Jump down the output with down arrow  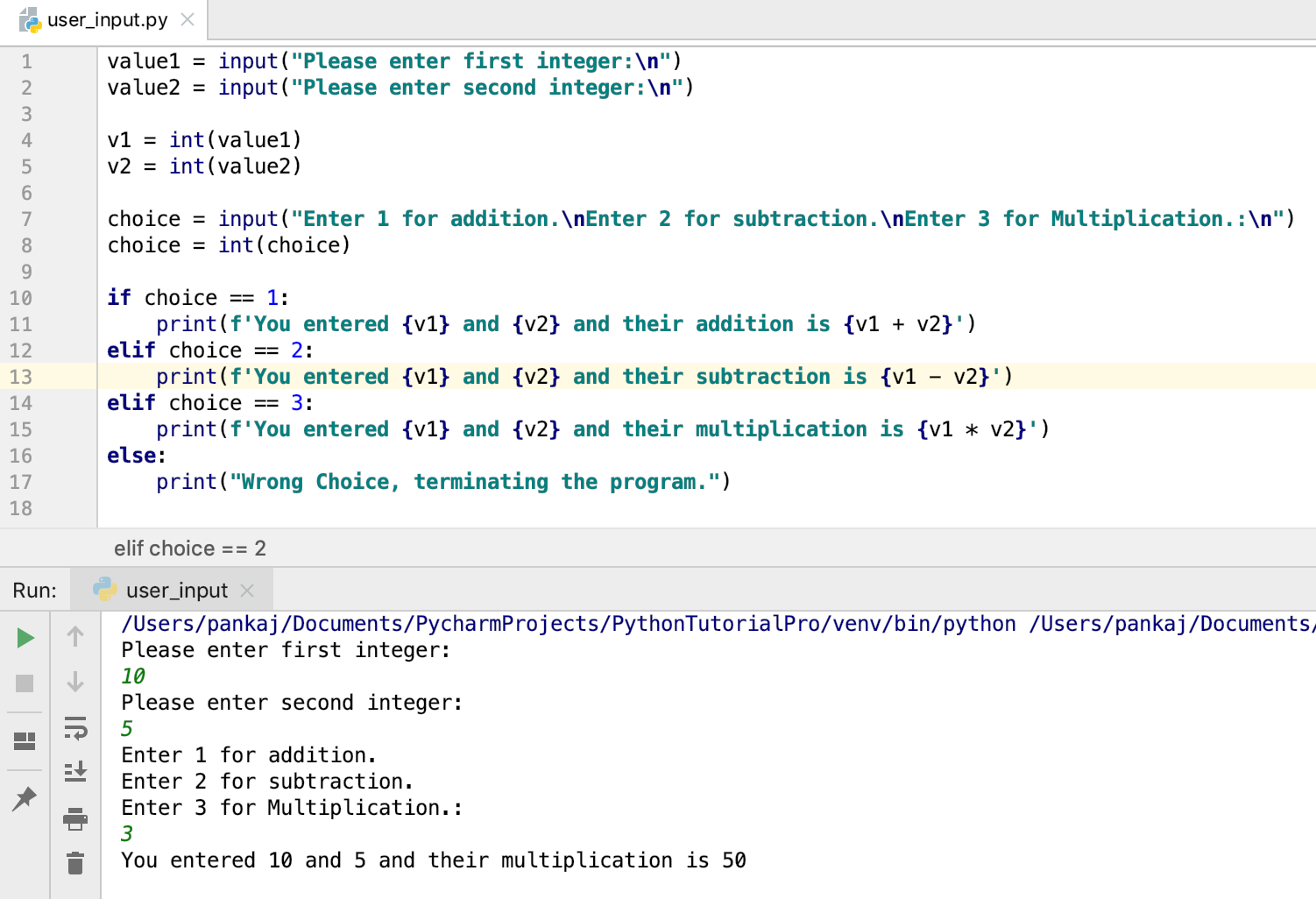[x=75, y=682]
